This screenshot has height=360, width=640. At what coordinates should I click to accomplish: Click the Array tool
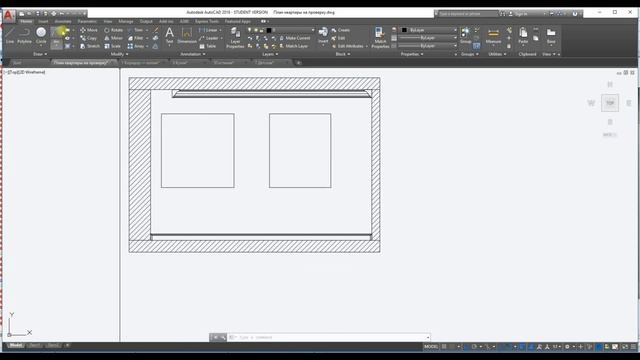(136, 46)
